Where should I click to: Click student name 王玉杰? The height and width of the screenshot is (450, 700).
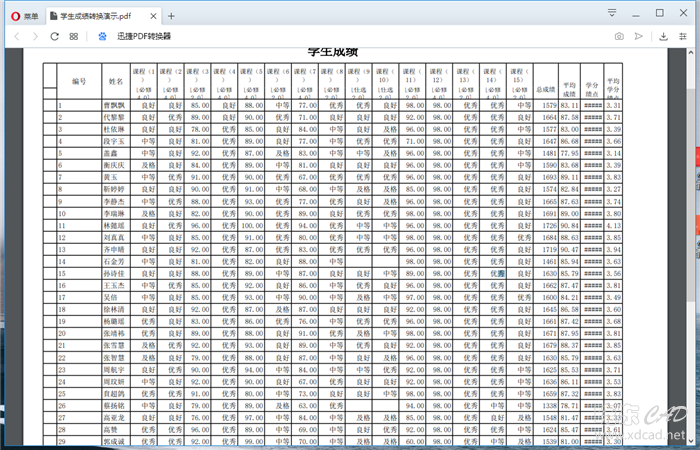click(114, 286)
